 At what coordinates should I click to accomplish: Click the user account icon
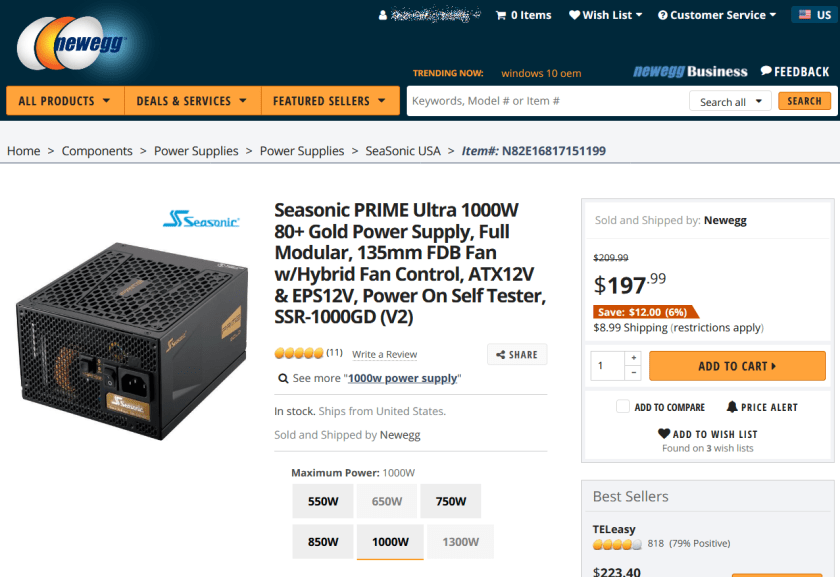coord(383,15)
